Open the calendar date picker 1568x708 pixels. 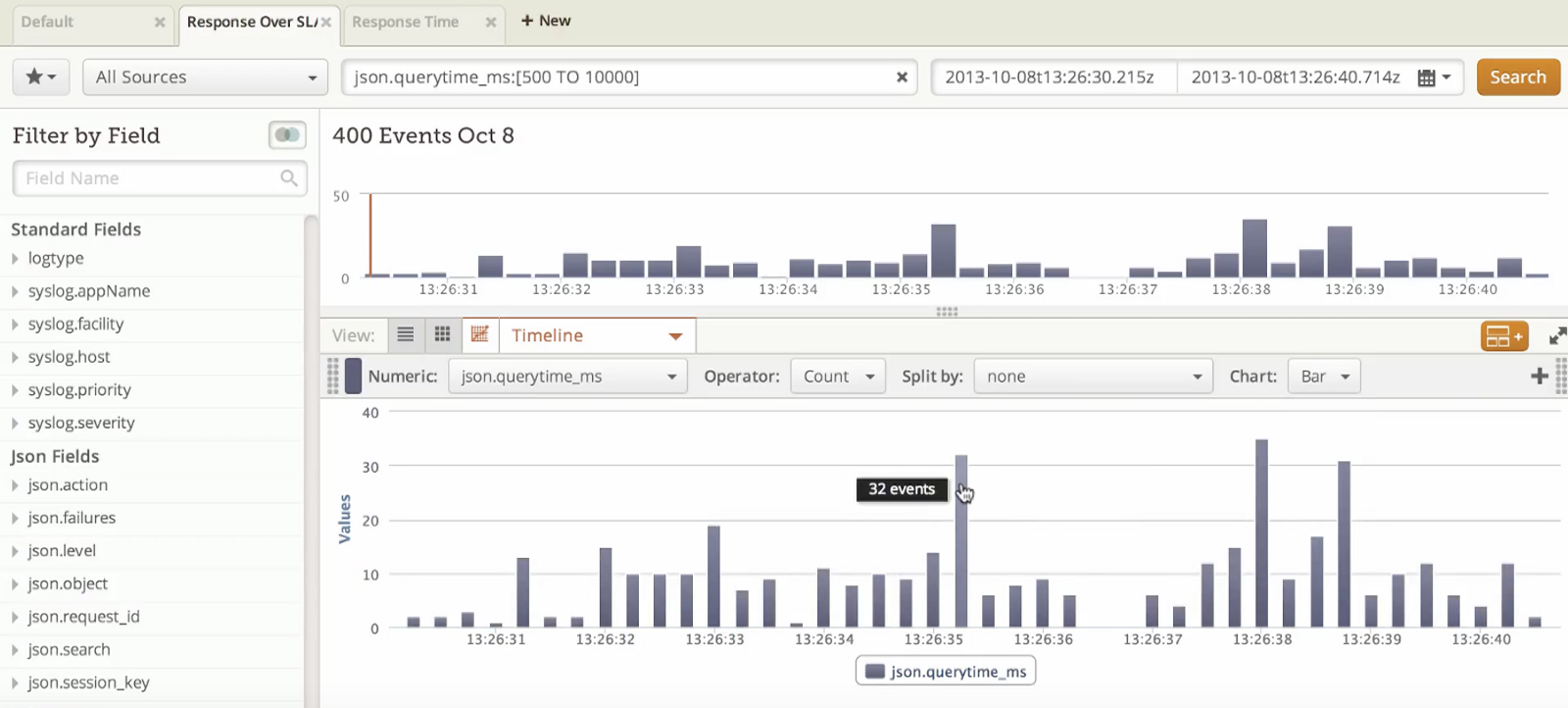point(1434,77)
